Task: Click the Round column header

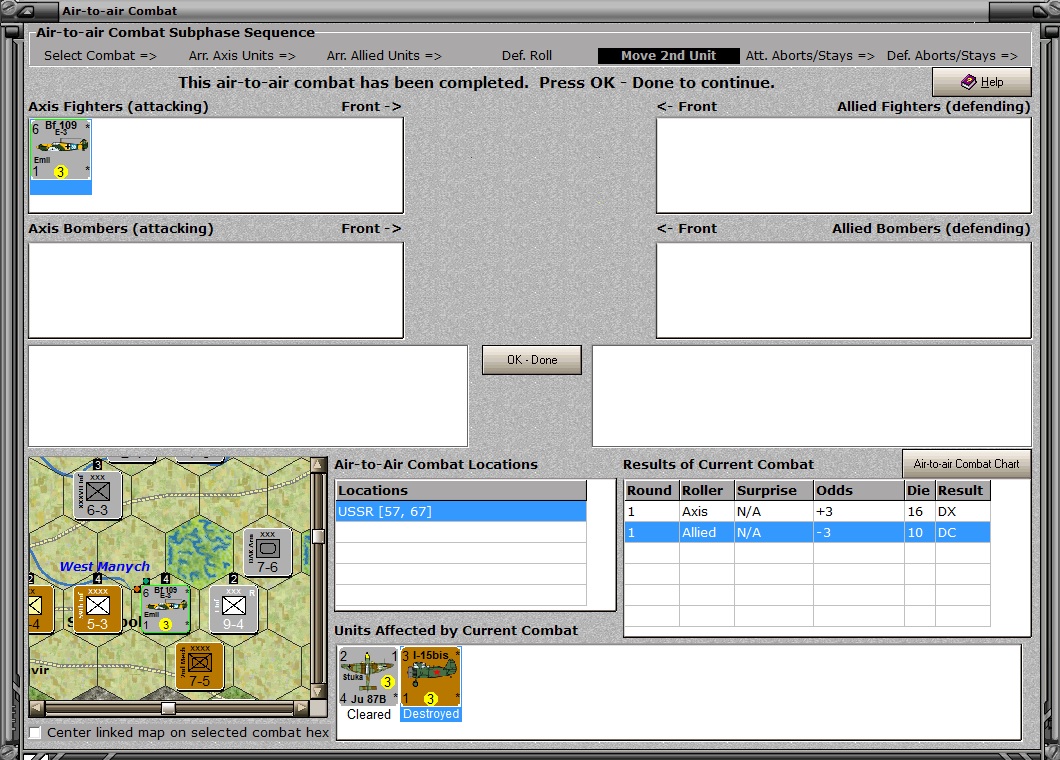Action: click(652, 490)
